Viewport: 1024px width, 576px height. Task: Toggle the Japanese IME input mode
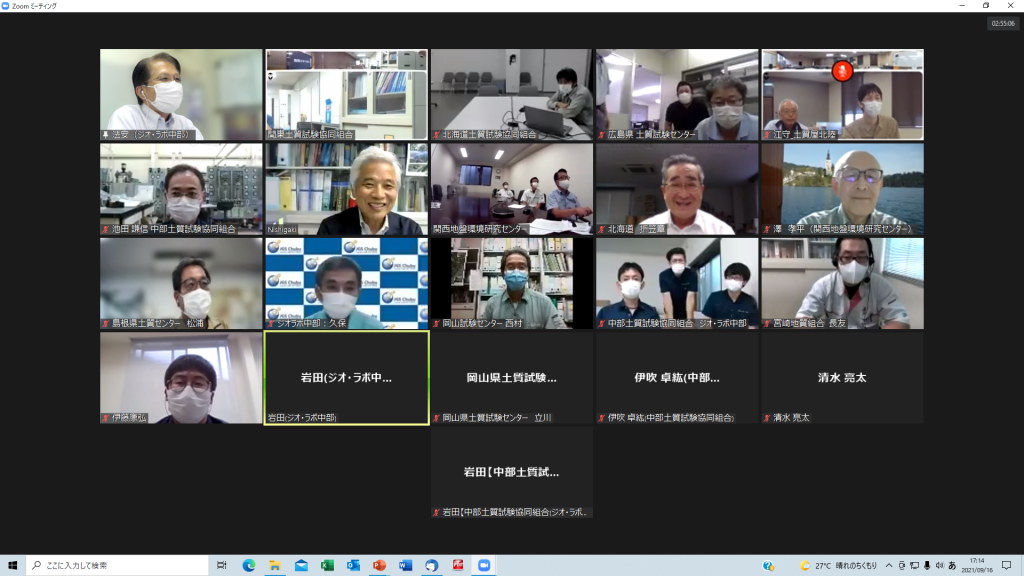pos(952,565)
